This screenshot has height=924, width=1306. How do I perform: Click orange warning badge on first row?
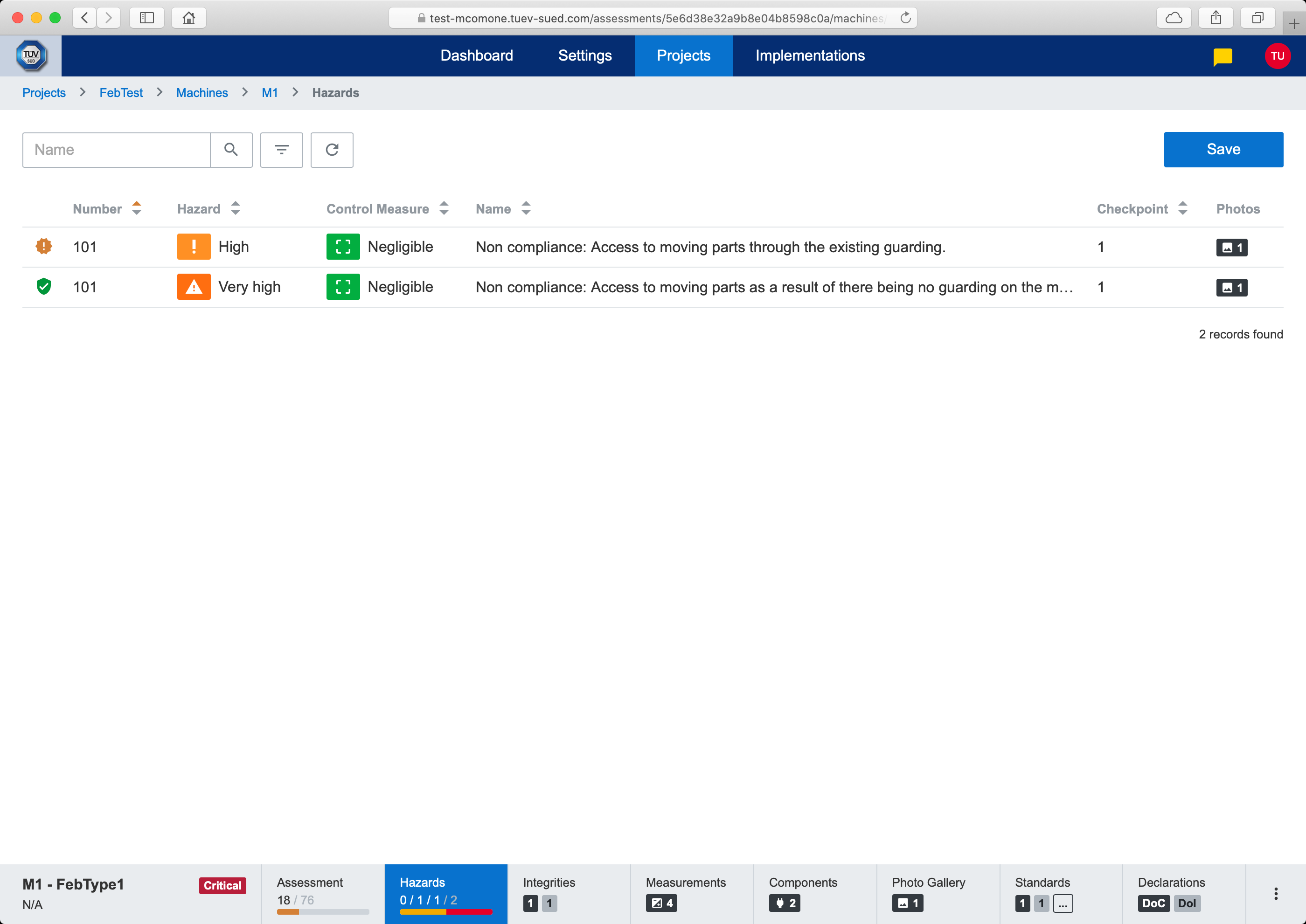tap(44, 246)
